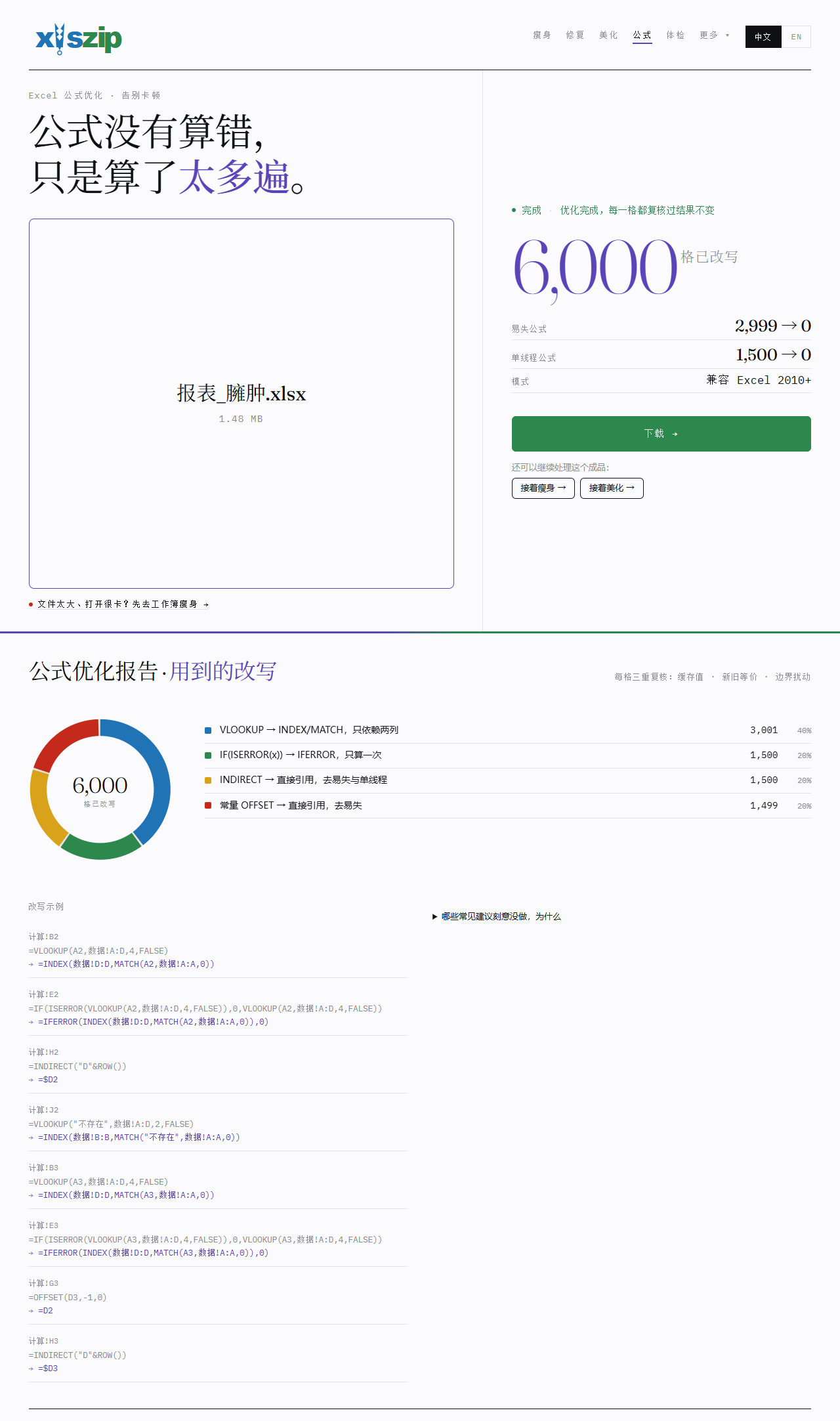840x1421 pixels.
Task: Click the 3,001 count value
Action: (x=764, y=731)
